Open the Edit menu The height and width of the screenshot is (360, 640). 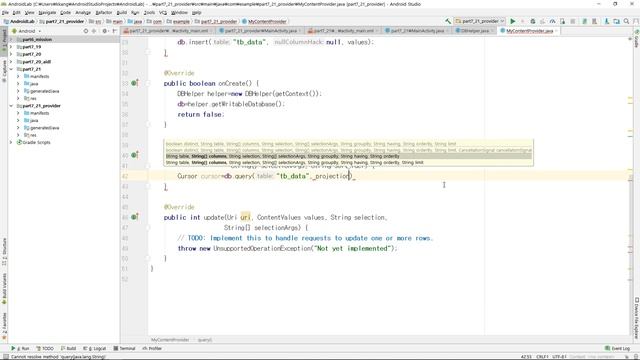point(16,13)
